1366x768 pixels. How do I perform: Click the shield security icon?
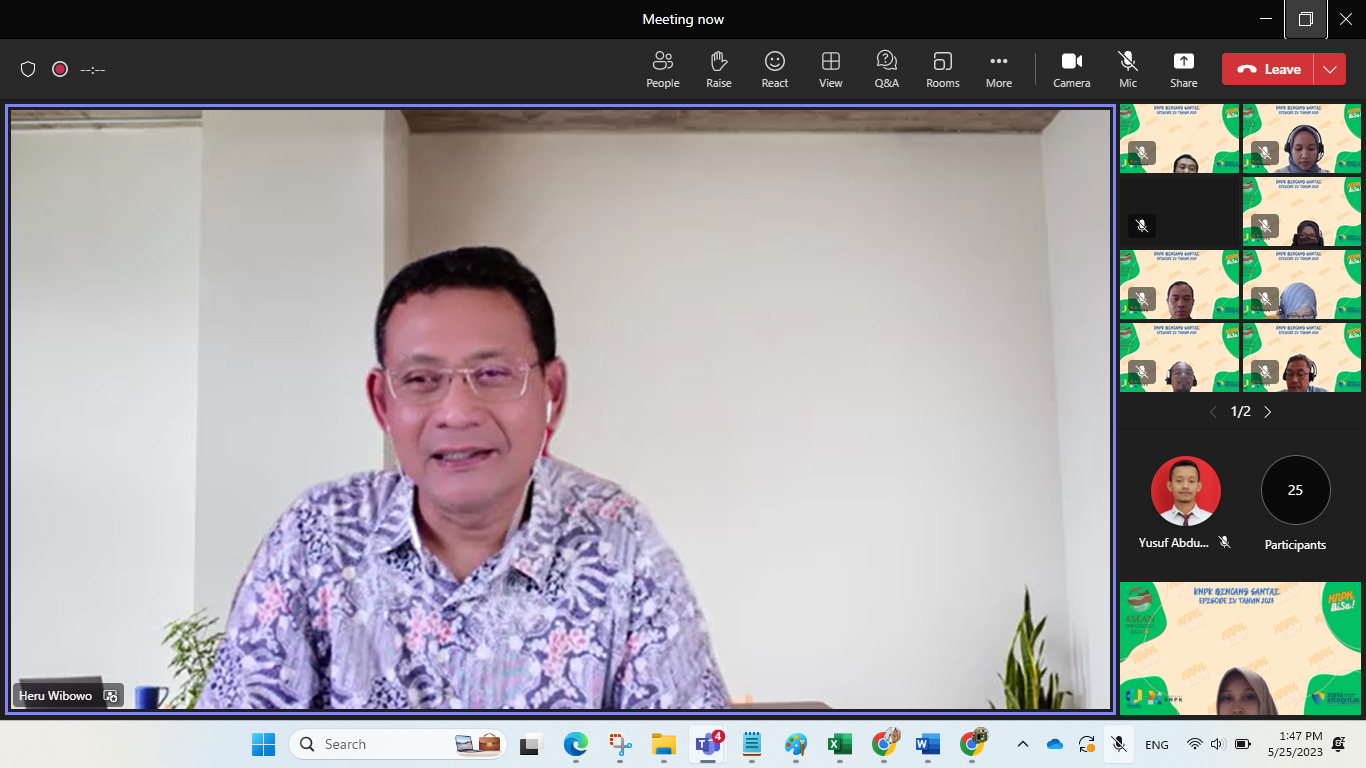tap(28, 69)
